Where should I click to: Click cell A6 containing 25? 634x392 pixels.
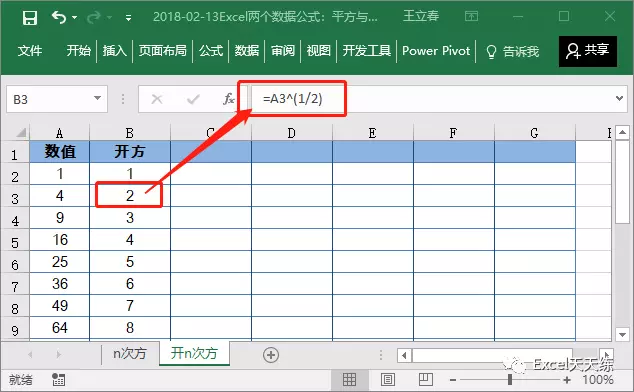coord(59,262)
